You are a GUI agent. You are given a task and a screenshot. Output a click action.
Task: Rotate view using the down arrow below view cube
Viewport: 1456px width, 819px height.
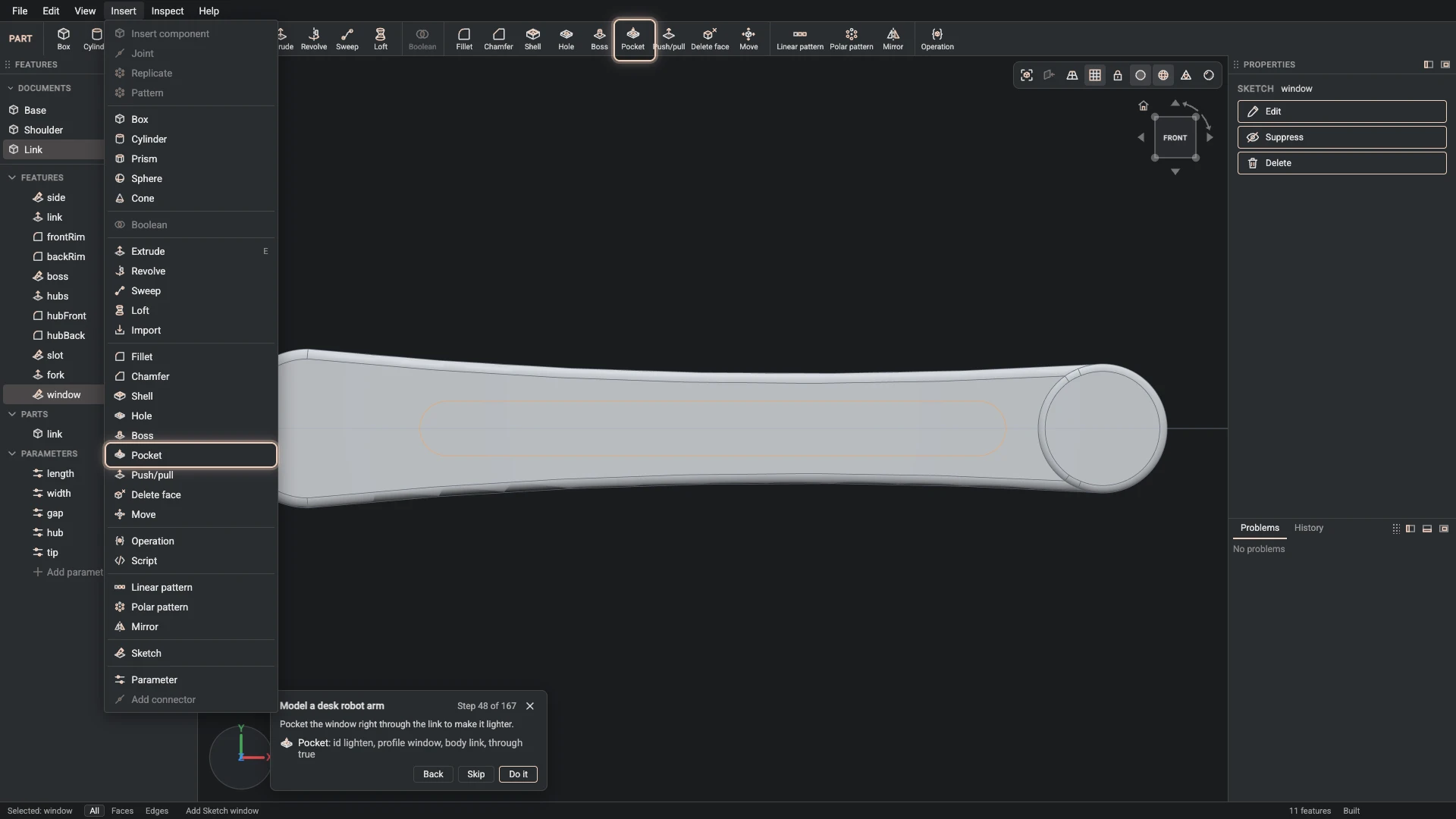1175,172
